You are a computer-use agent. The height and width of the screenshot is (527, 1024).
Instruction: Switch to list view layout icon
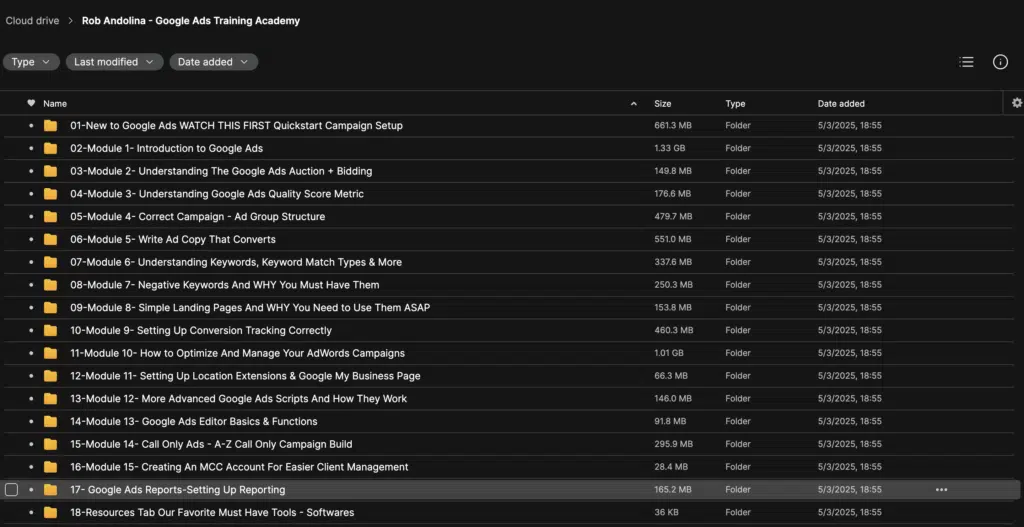[x=966, y=62]
